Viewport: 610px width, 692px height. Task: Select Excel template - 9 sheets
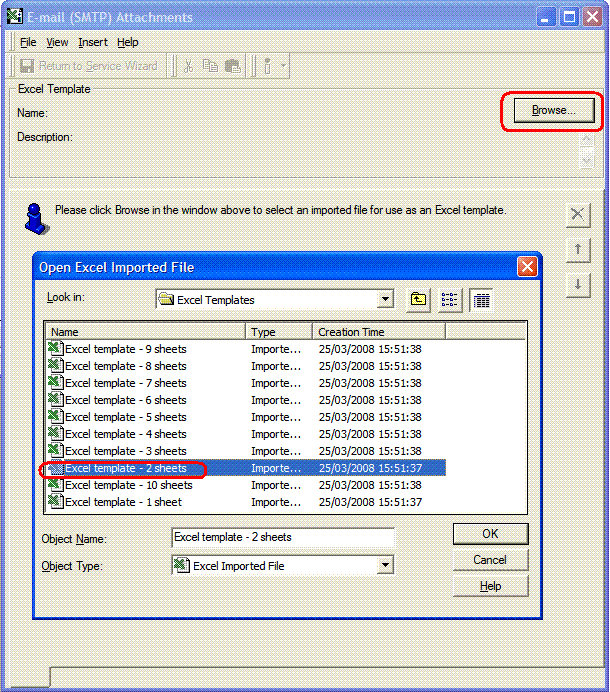click(x=126, y=349)
